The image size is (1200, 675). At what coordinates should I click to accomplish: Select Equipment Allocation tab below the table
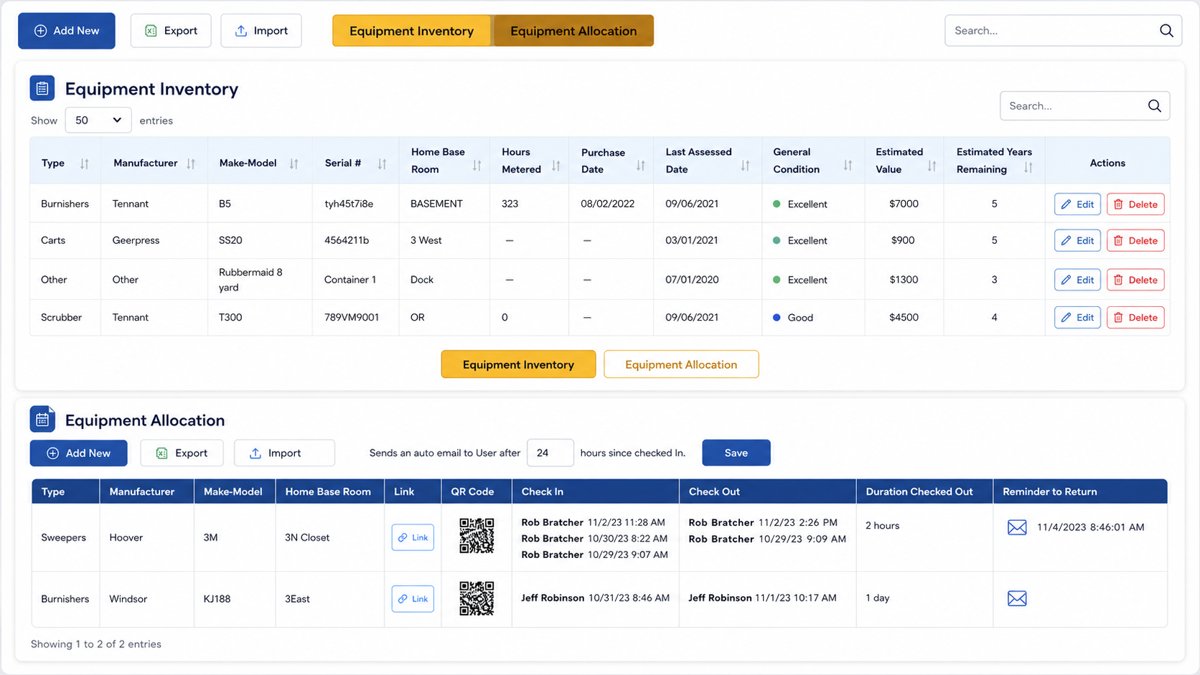coord(681,365)
